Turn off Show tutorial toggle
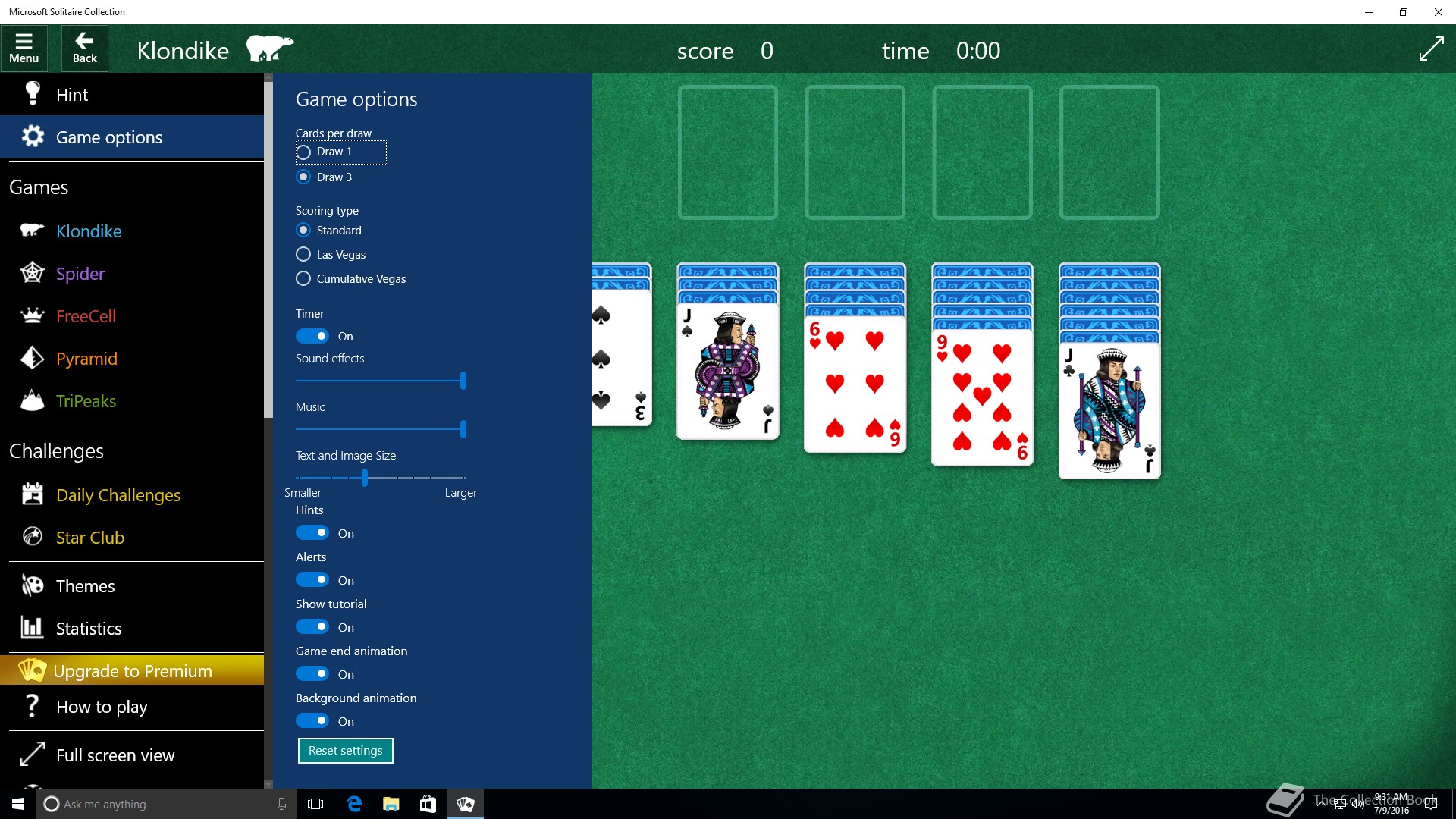This screenshot has height=819, width=1456. [312, 627]
